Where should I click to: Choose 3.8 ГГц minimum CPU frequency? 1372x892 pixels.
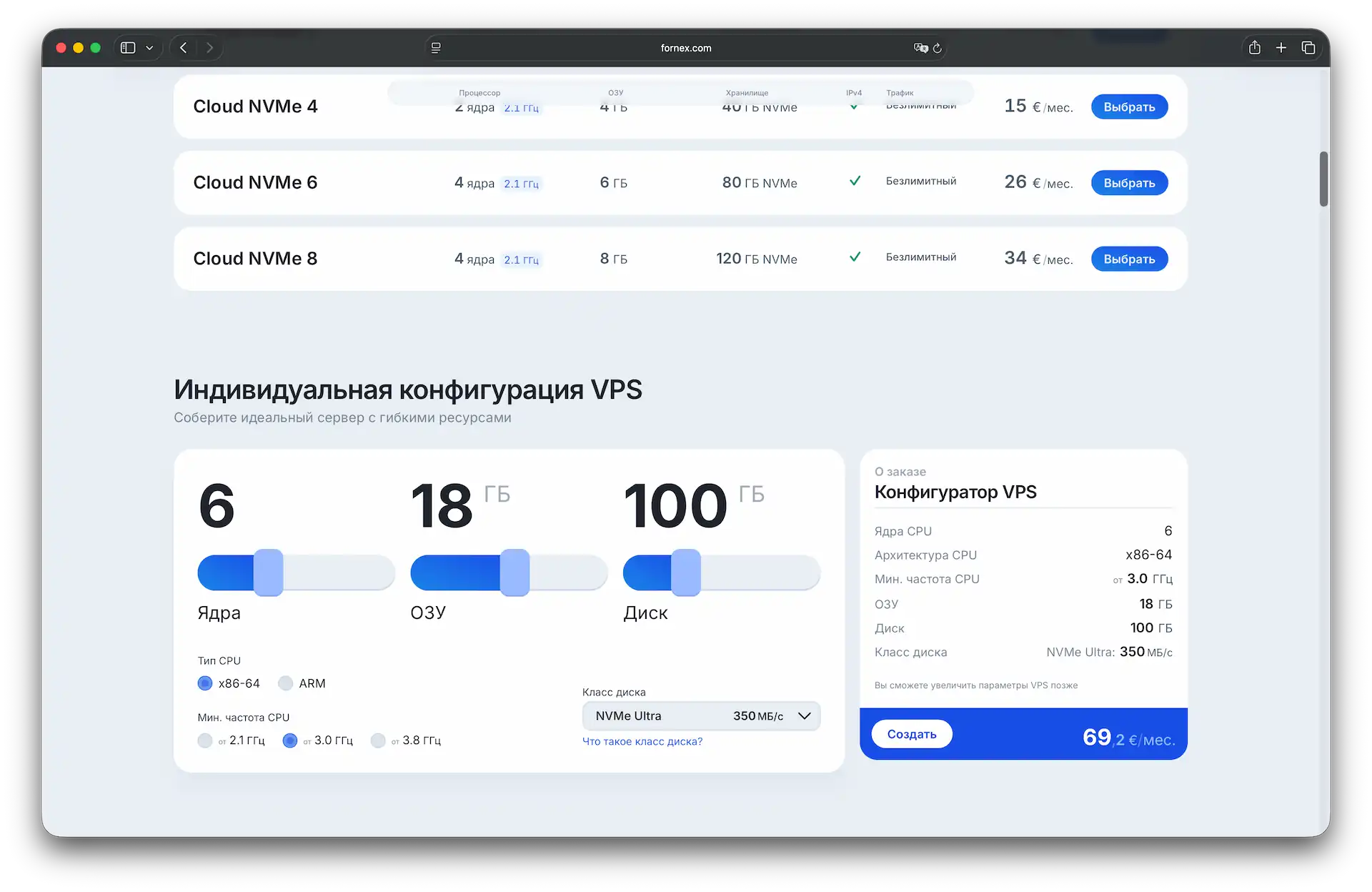point(379,740)
